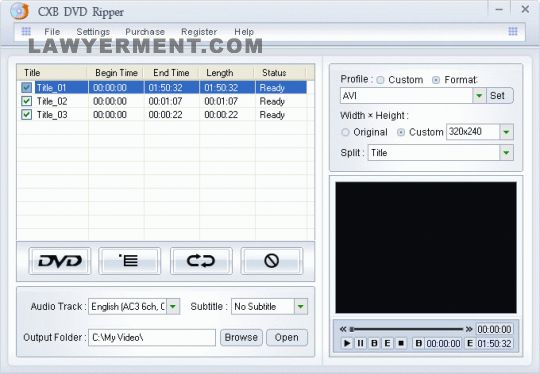Click the Open output folder button
This screenshot has height=374, width=540.
[x=287, y=337]
